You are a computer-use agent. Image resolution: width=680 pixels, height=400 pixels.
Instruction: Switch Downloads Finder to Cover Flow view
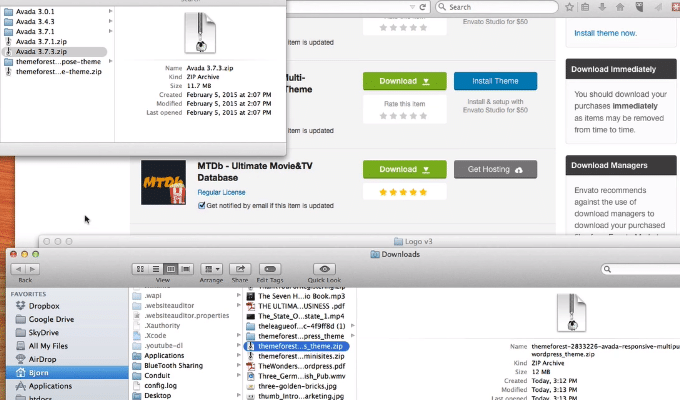pos(186,269)
